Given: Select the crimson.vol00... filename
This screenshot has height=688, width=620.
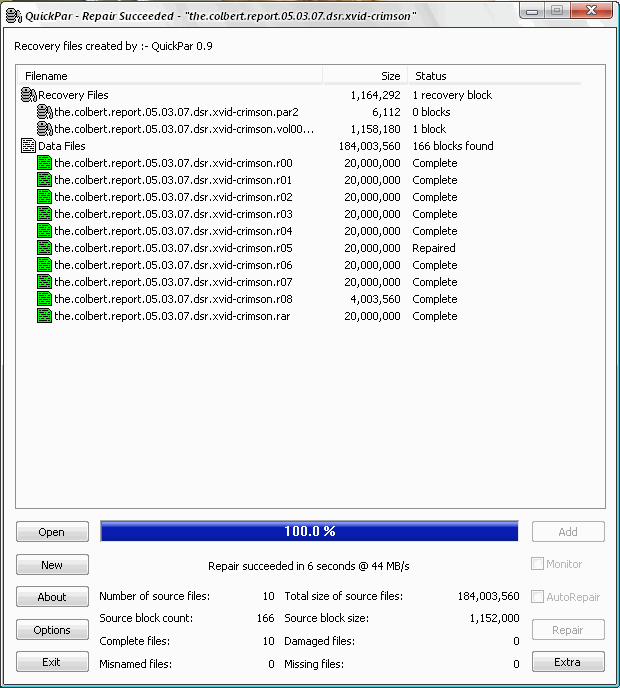Looking at the screenshot, I should [184, 129].
